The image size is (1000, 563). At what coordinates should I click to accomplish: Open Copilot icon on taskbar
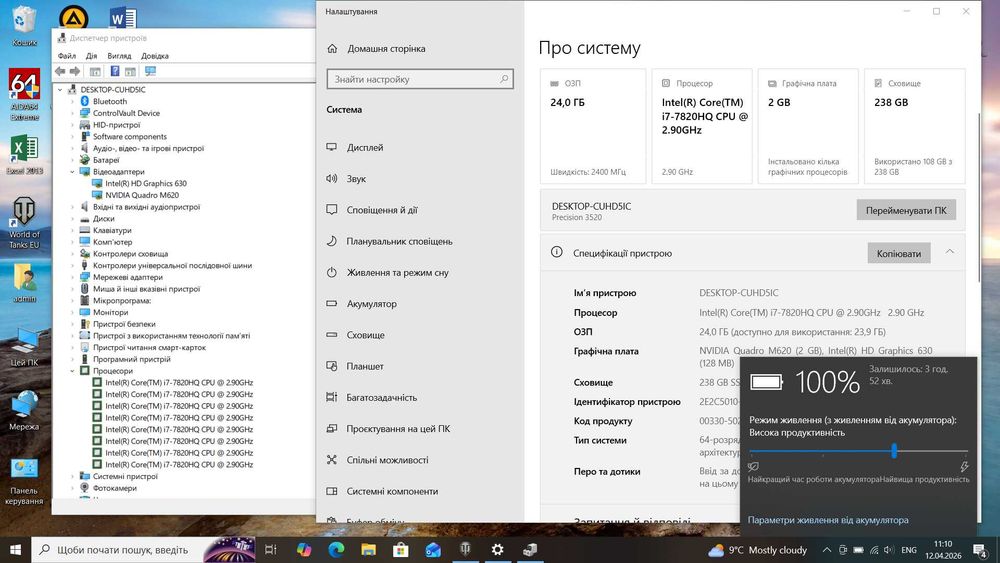coord(304,550)
